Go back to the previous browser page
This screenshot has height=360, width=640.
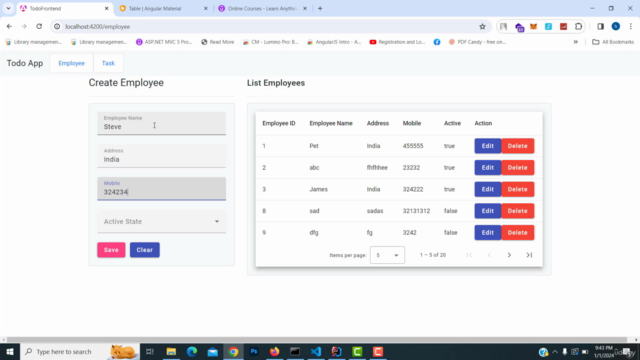pyautogui.click(x=9, y=27)
